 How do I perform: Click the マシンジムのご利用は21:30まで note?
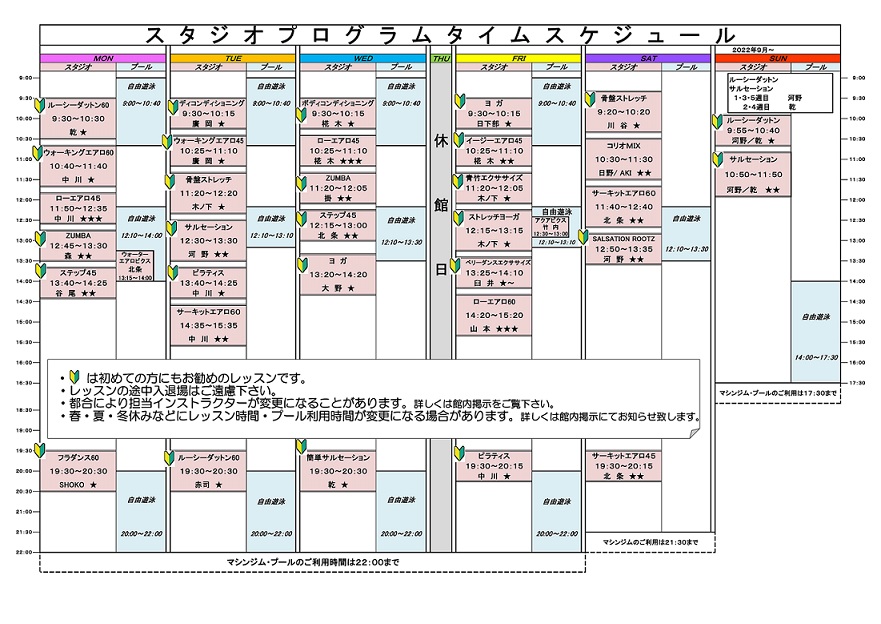(650, 542)
